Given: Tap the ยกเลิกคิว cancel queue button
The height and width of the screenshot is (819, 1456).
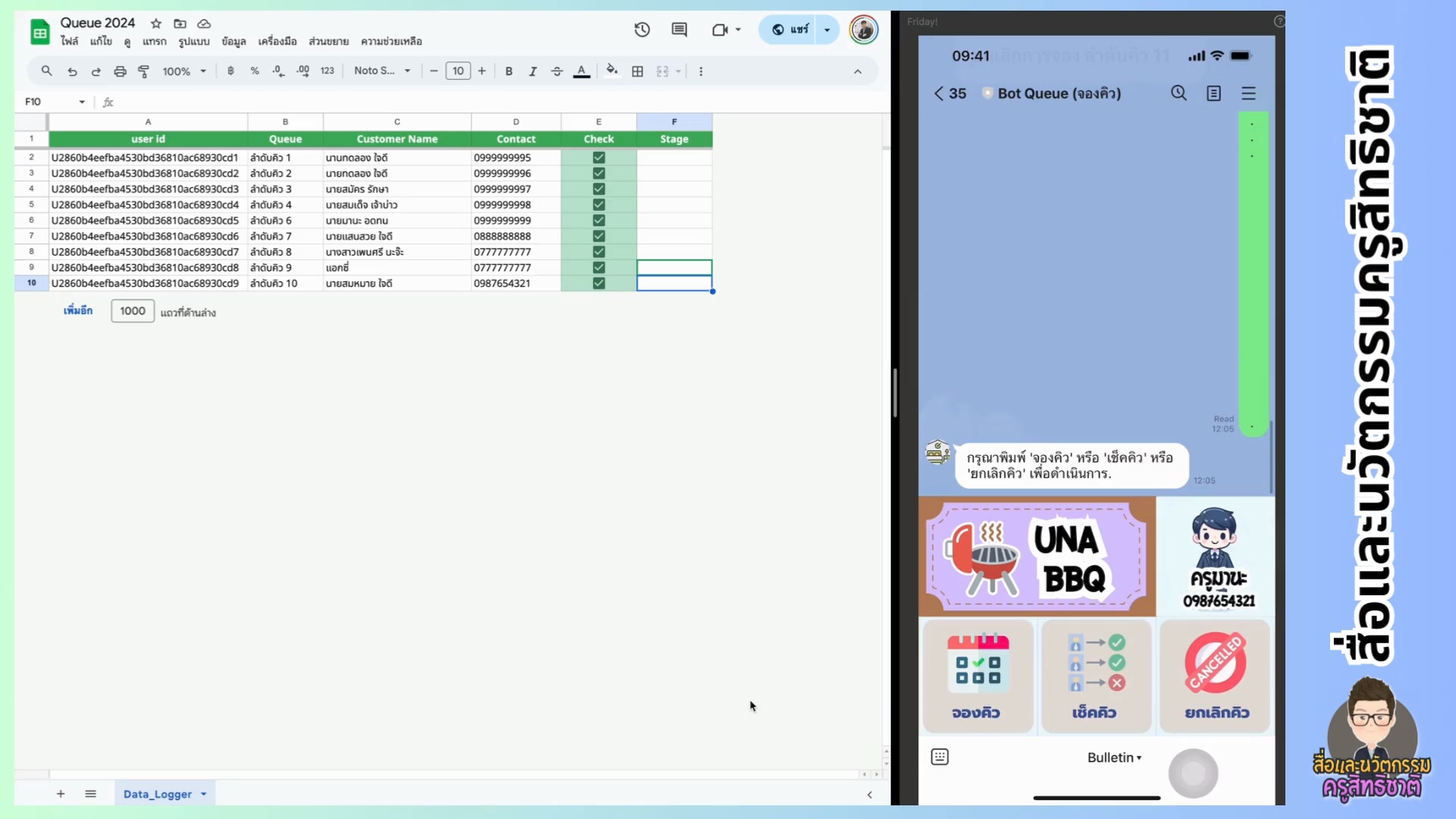Looking at the screenshot, I should 1215,676.
